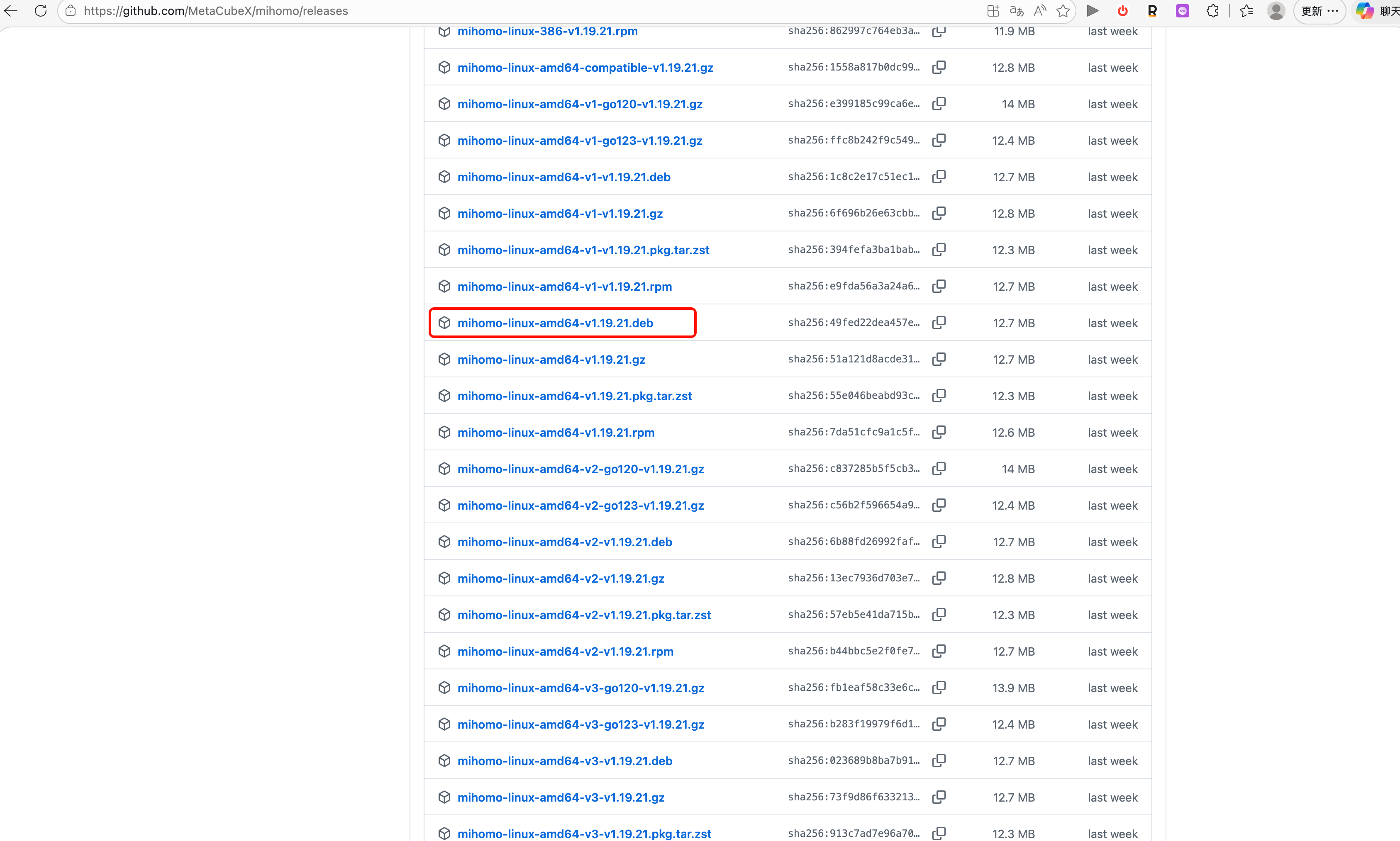Copy hash of mihomo-linux-amd64-v3-v1.19.21.deb
Viewport: 1400px width, 841px height.
[x=939, y=760]
